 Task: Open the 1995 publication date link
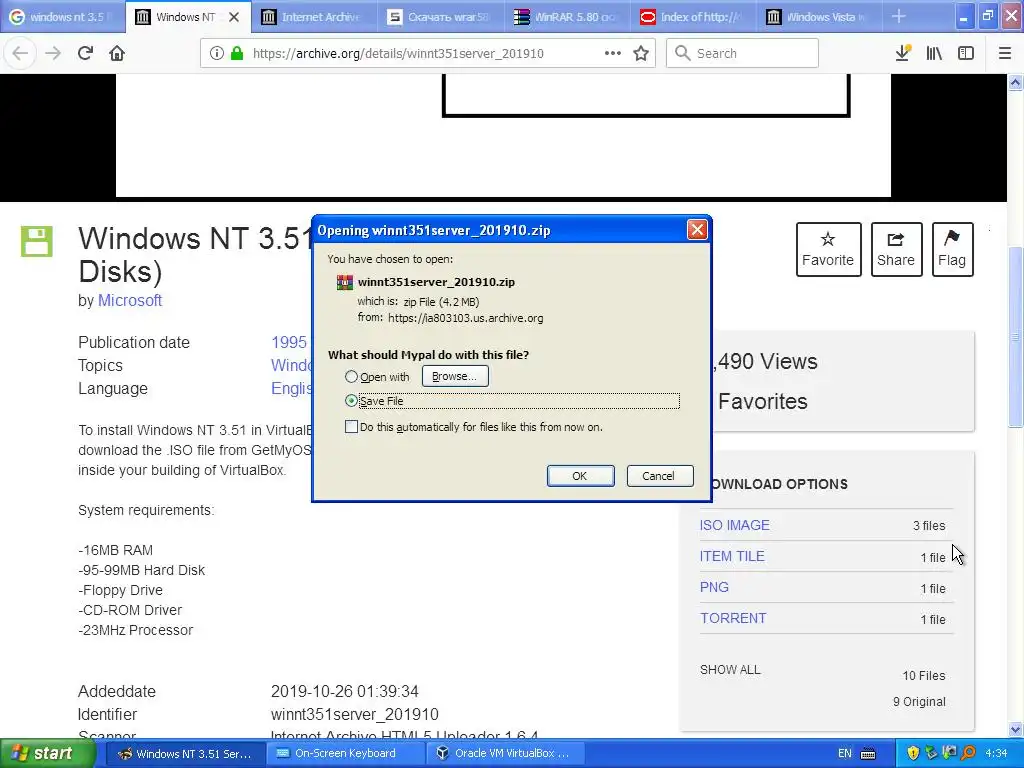[x=289, y=342]
